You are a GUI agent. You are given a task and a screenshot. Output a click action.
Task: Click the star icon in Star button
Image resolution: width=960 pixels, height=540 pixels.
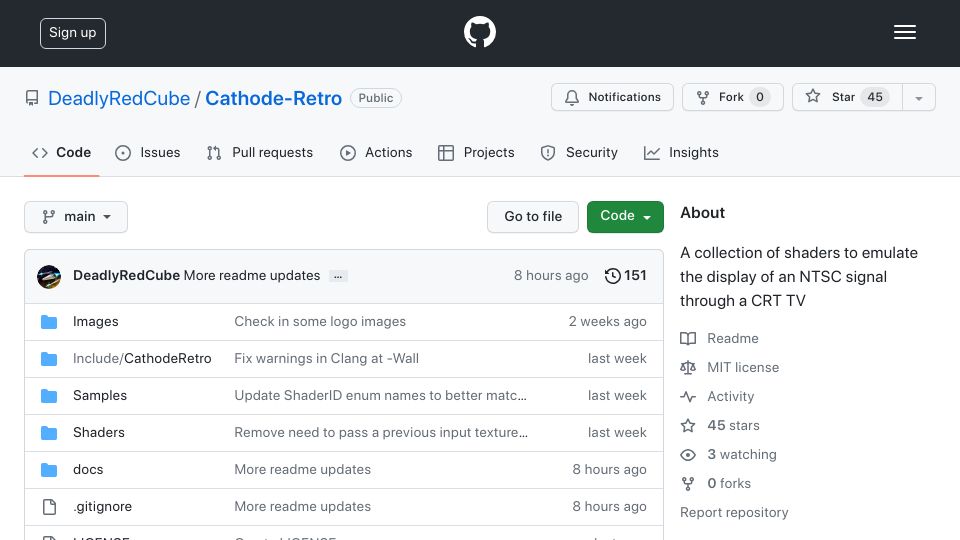point(812,96)
